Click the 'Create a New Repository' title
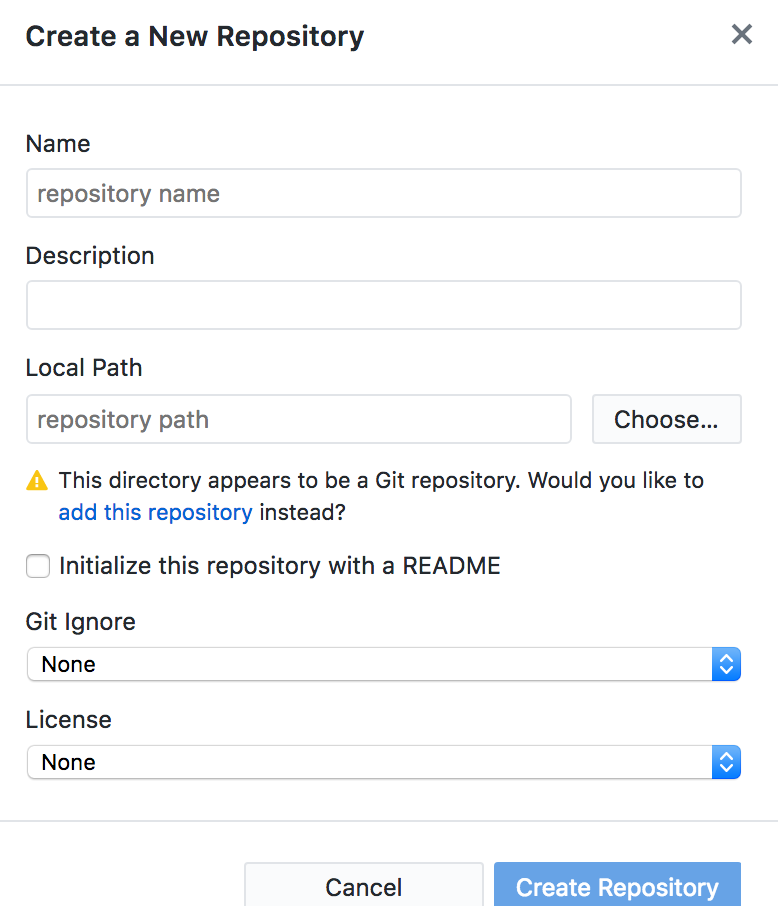 point(195,36)
